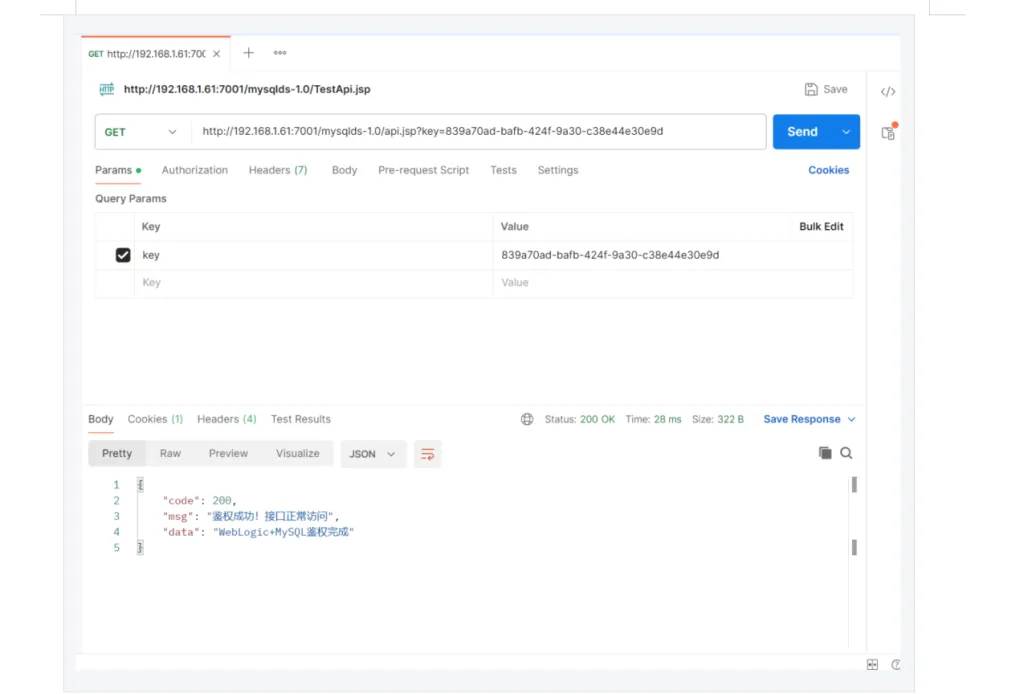
Task: Click the "msg" response line
Action: 251,516
